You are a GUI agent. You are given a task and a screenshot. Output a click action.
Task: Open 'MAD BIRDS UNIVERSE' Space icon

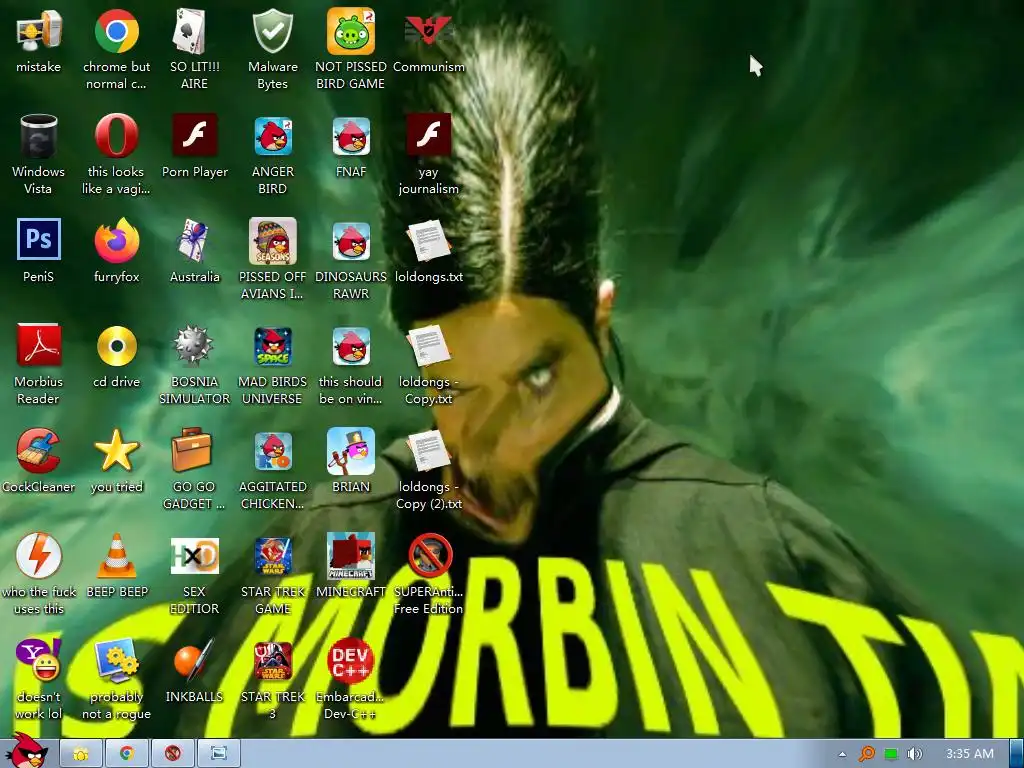point(273,346)
